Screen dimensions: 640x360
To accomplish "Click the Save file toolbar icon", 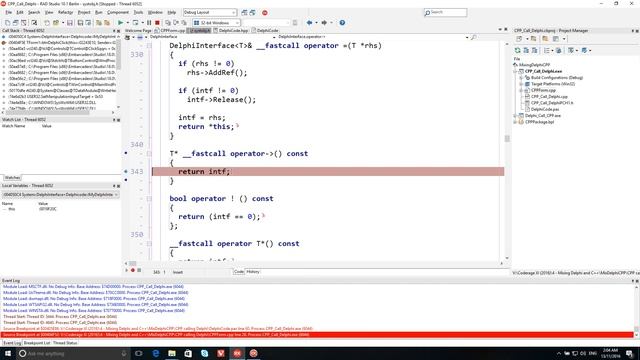I will [70, 23].
